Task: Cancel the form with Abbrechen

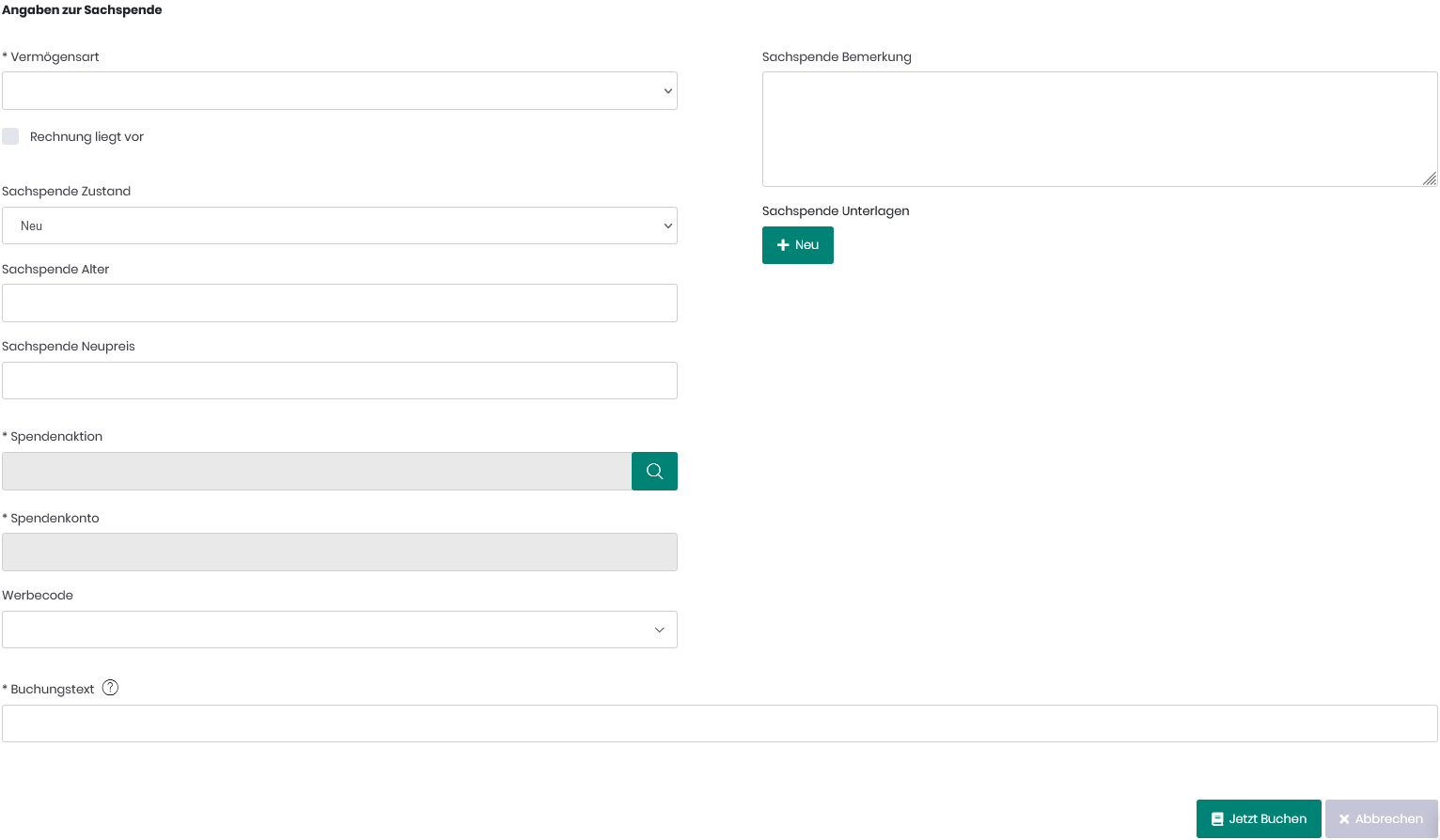Action: [x=1380, y=818]
